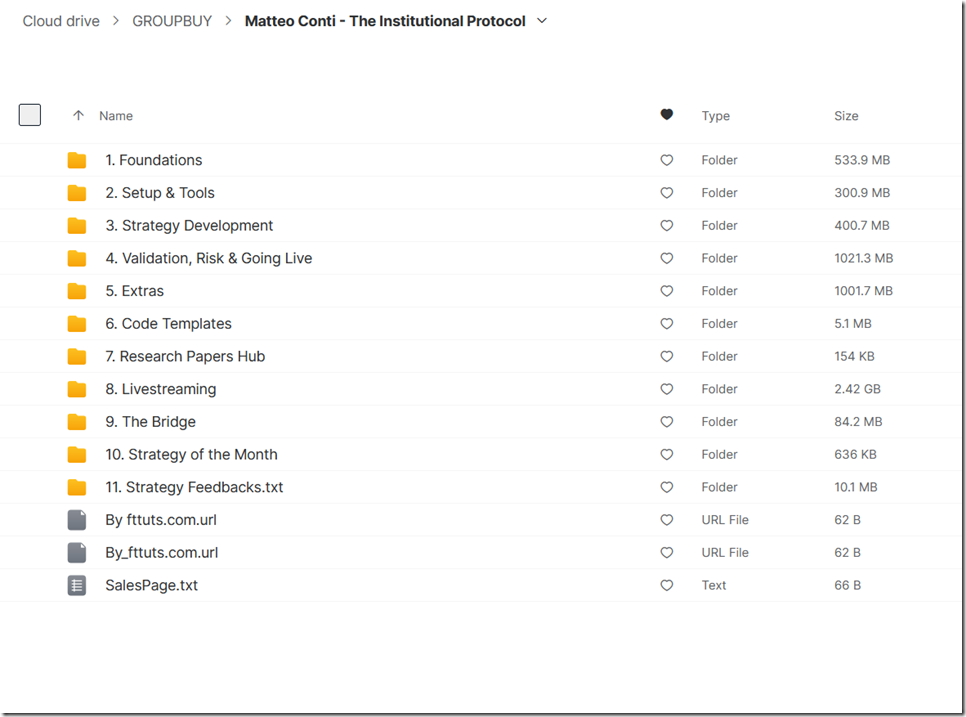Click folder icon for 5. Extras

point(77,291)
